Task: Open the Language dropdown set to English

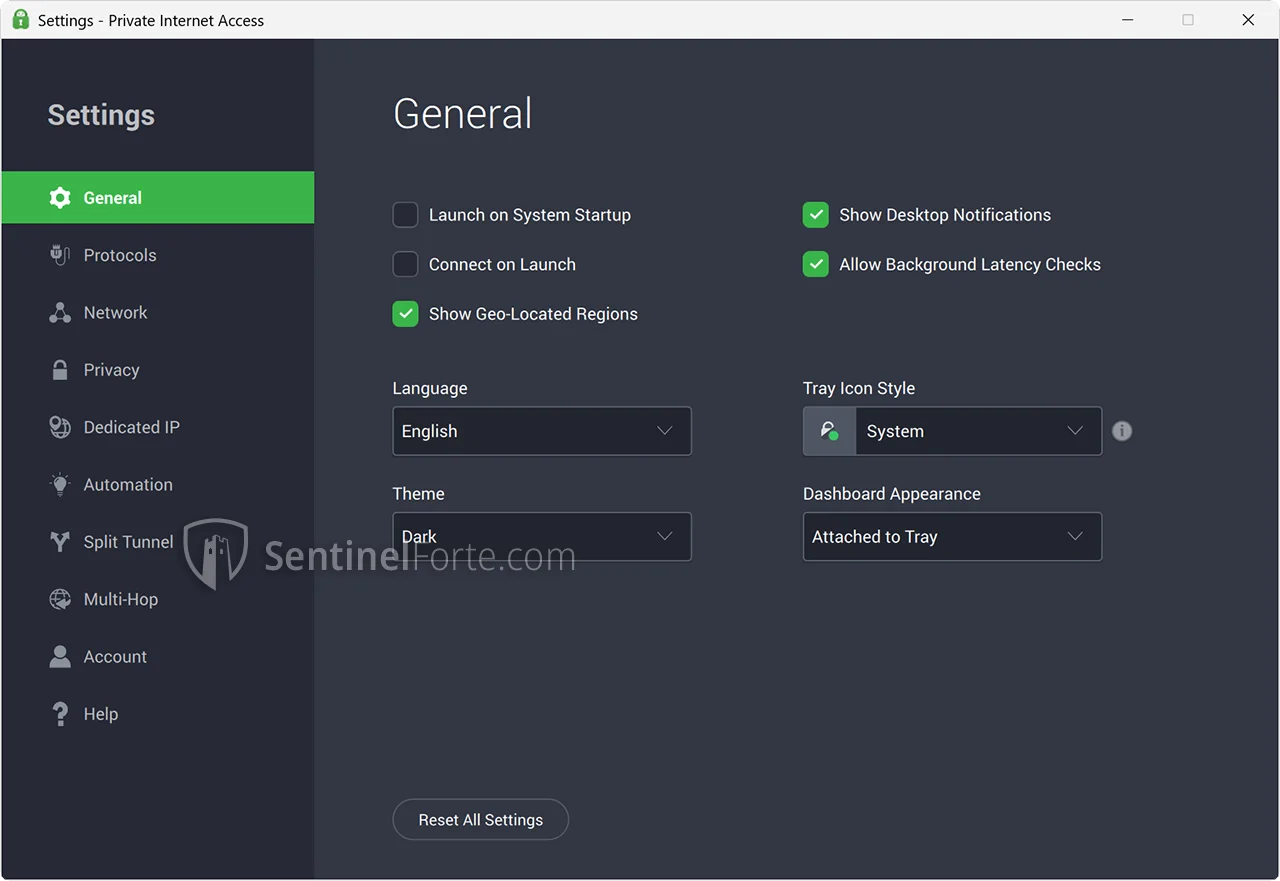Action: click(542, 431)
